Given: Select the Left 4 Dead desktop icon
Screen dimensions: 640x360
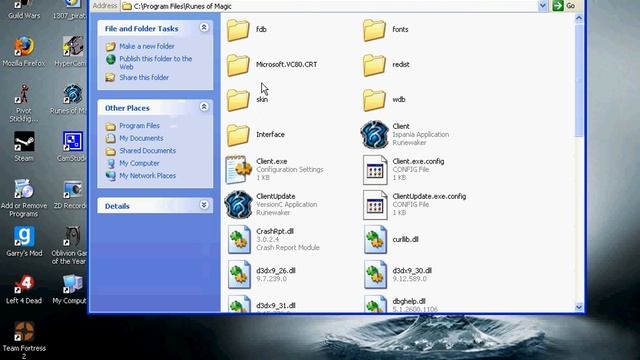Looking at the screenshot, I should click(24, 289).
